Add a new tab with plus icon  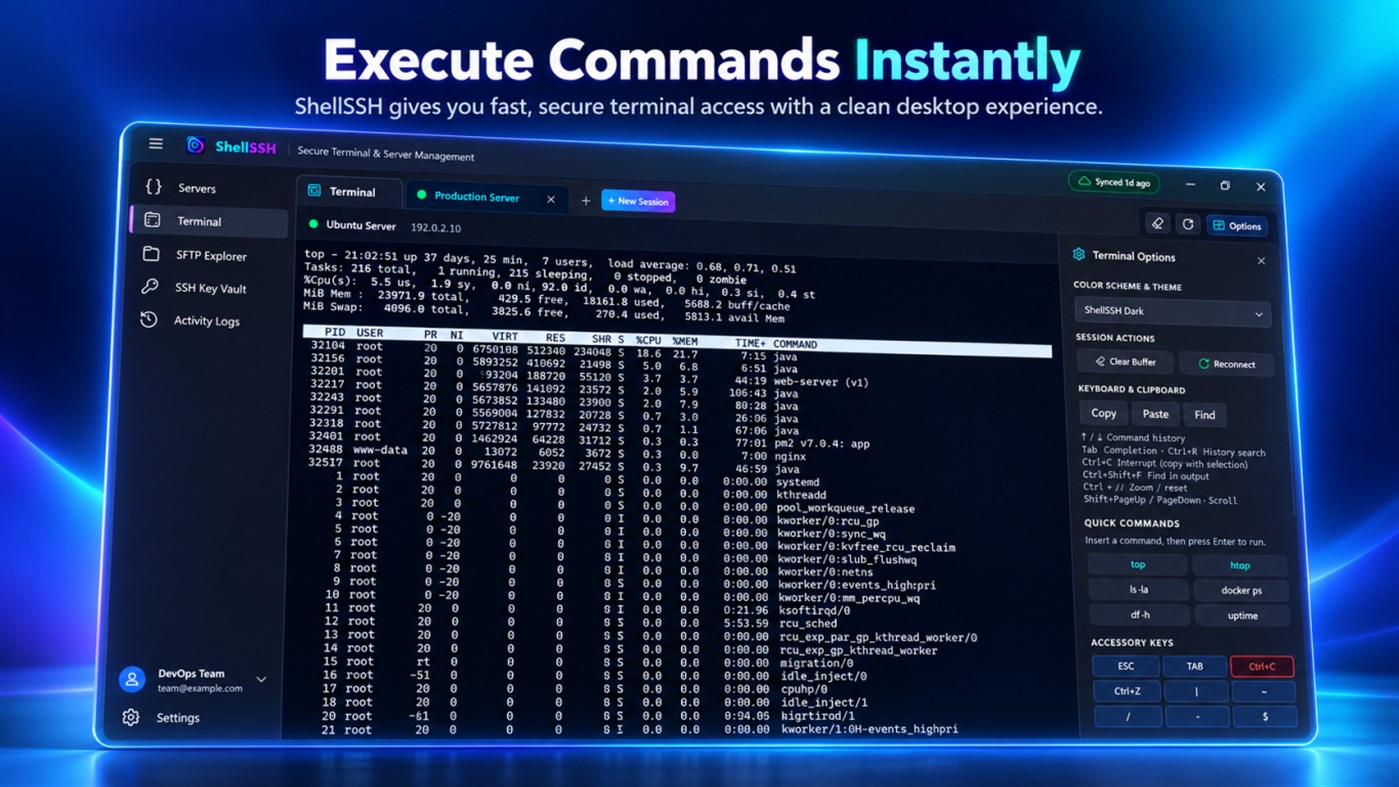click(x=586, y=201)
